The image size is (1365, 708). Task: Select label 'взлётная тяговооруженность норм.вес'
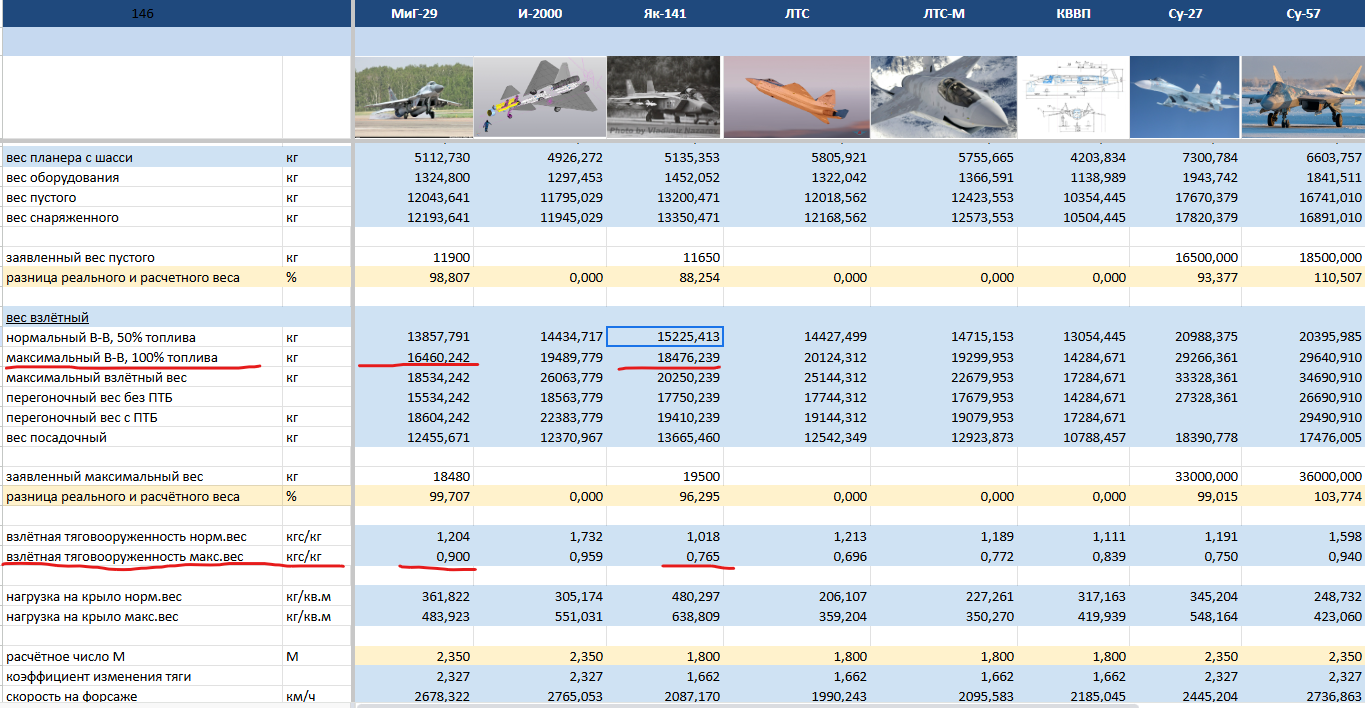point(126,537)
